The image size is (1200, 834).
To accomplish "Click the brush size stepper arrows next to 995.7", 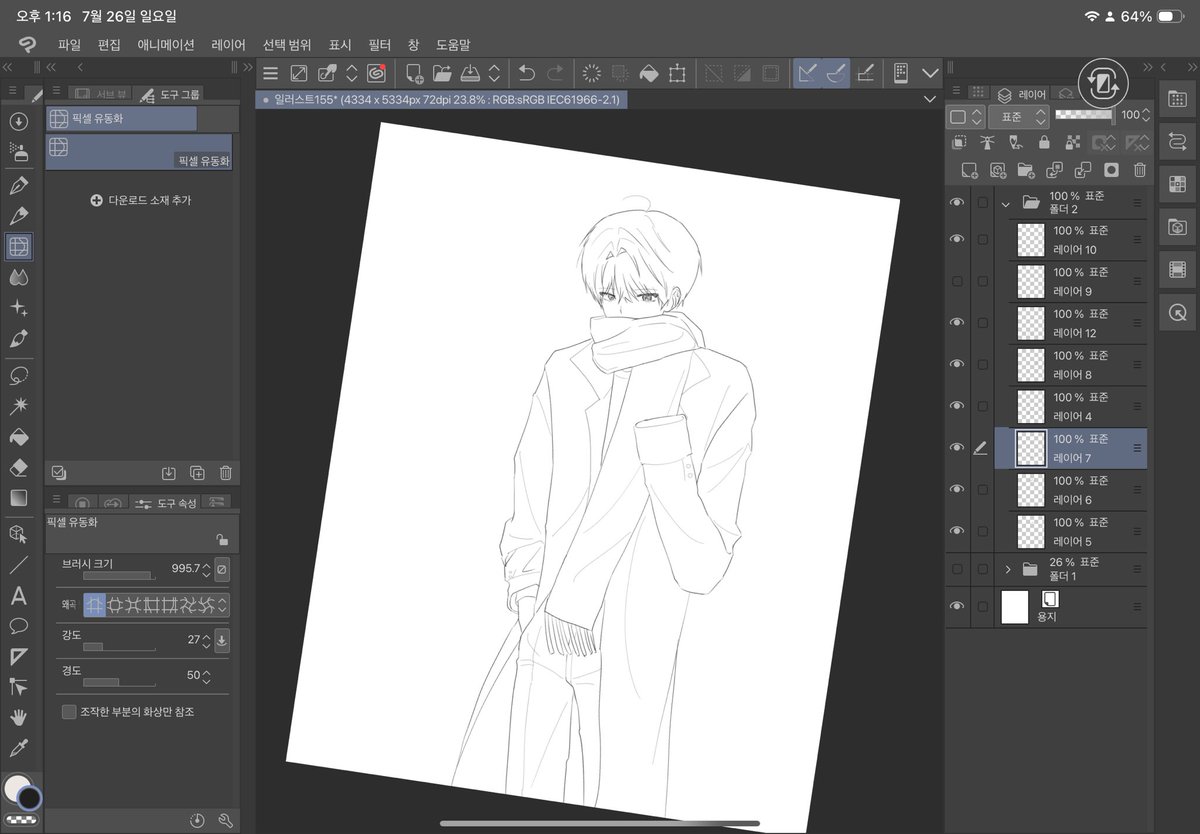I will click(x=206, y=569).
